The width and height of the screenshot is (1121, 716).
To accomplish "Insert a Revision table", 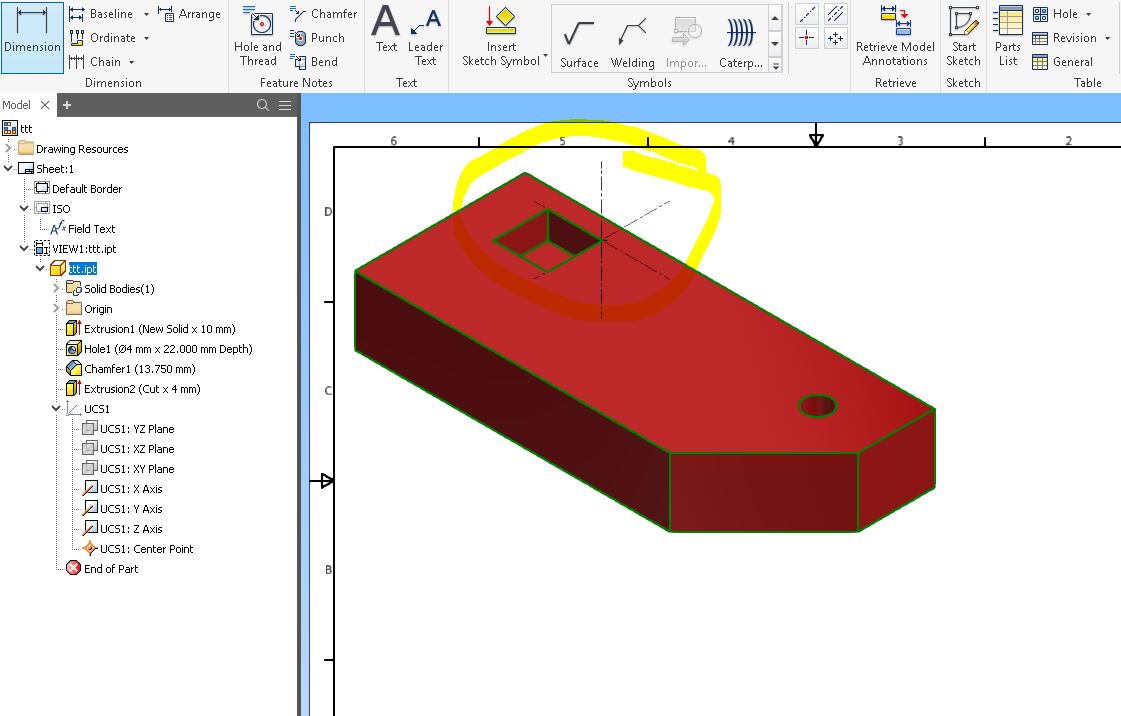I will [1065, 38].
